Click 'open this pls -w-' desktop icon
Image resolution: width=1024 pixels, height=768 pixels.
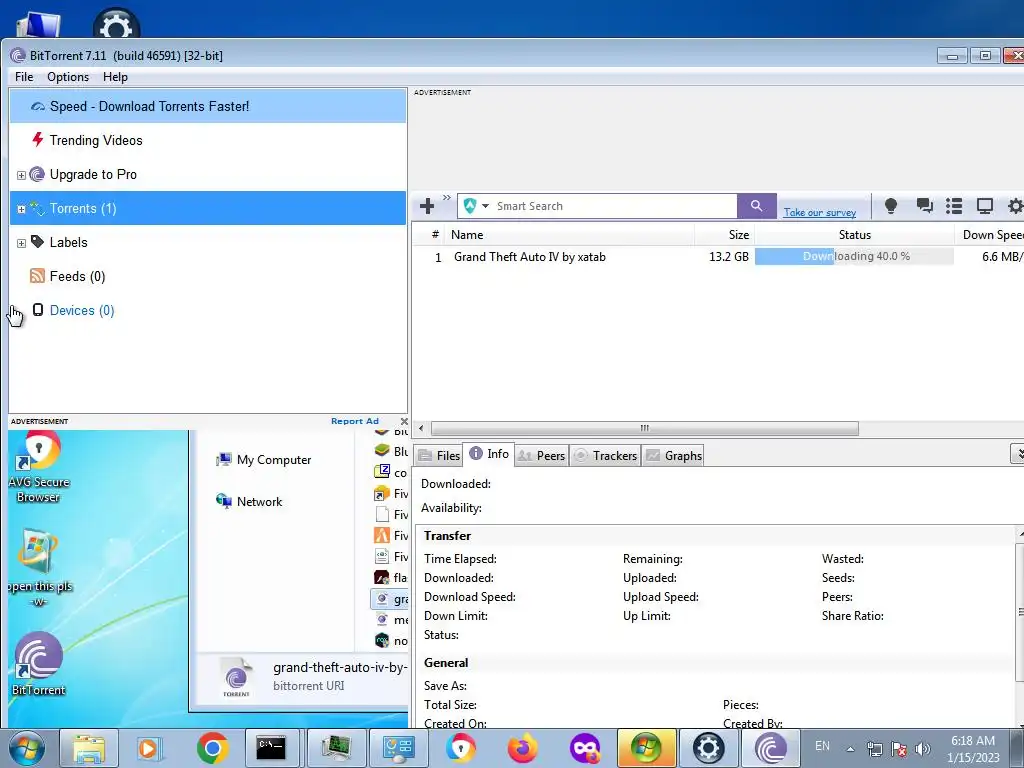pyautogui.click(x=39, y=568)
